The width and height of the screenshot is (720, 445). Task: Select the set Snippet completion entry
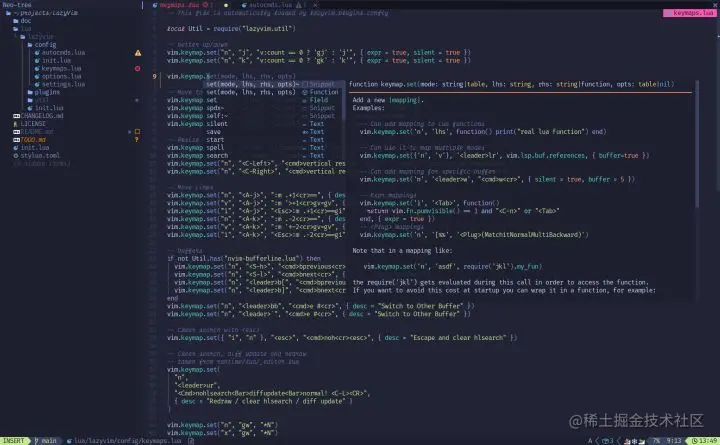click(274, 84)
